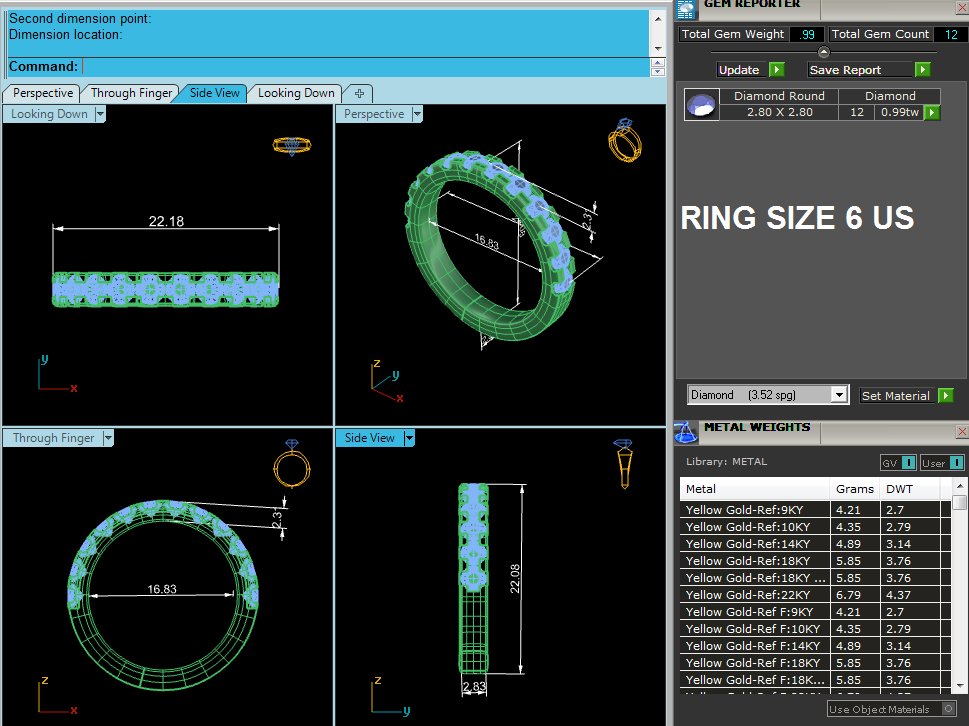The width and height of the screenshot is (969, 726).
Task: Click the green arrow next to Update
Action: tap(777, 70)
